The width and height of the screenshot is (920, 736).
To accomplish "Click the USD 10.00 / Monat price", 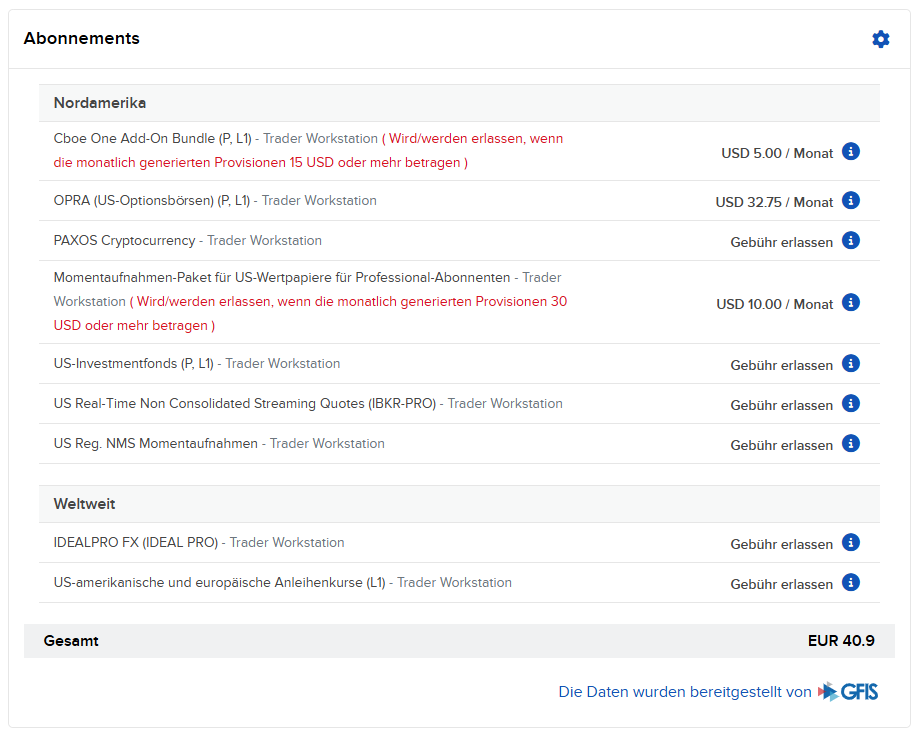I will tap(774, 305).
